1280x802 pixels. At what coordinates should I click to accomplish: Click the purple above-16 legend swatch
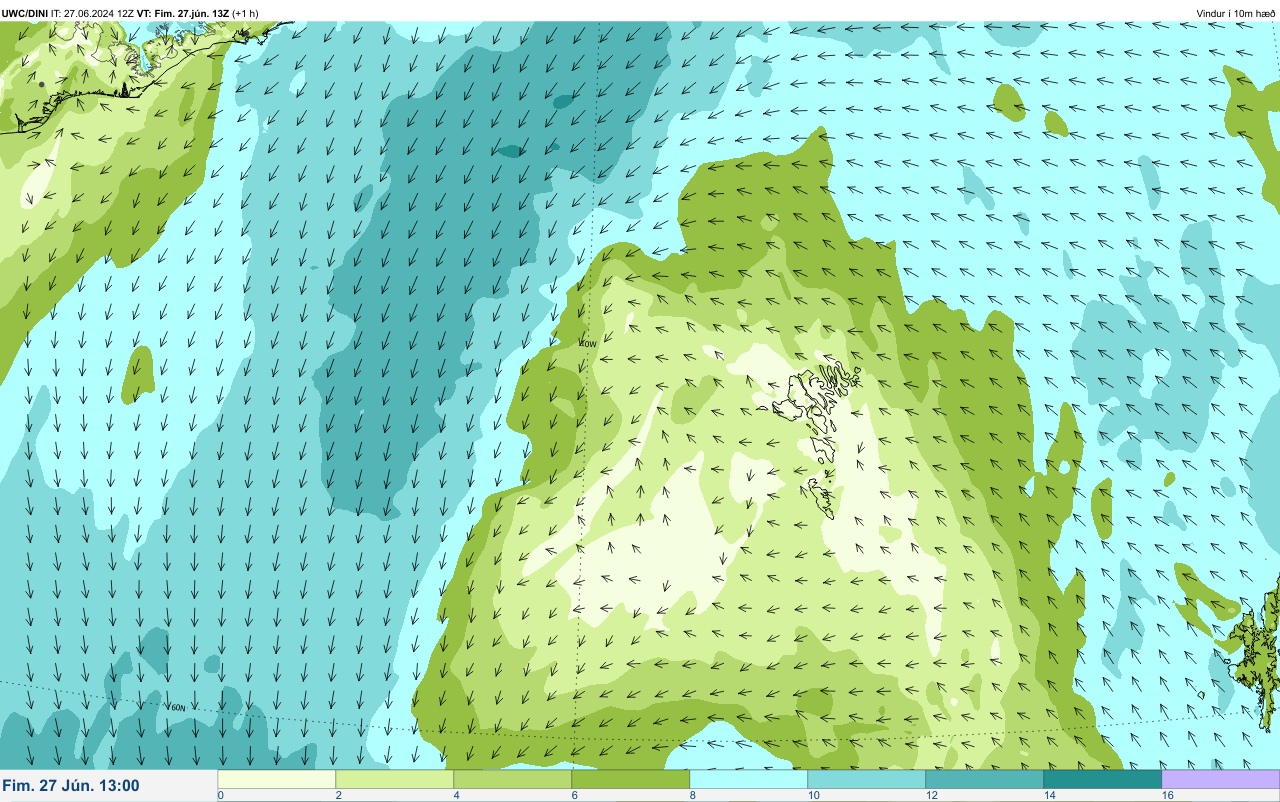(x=1220, y=779)
